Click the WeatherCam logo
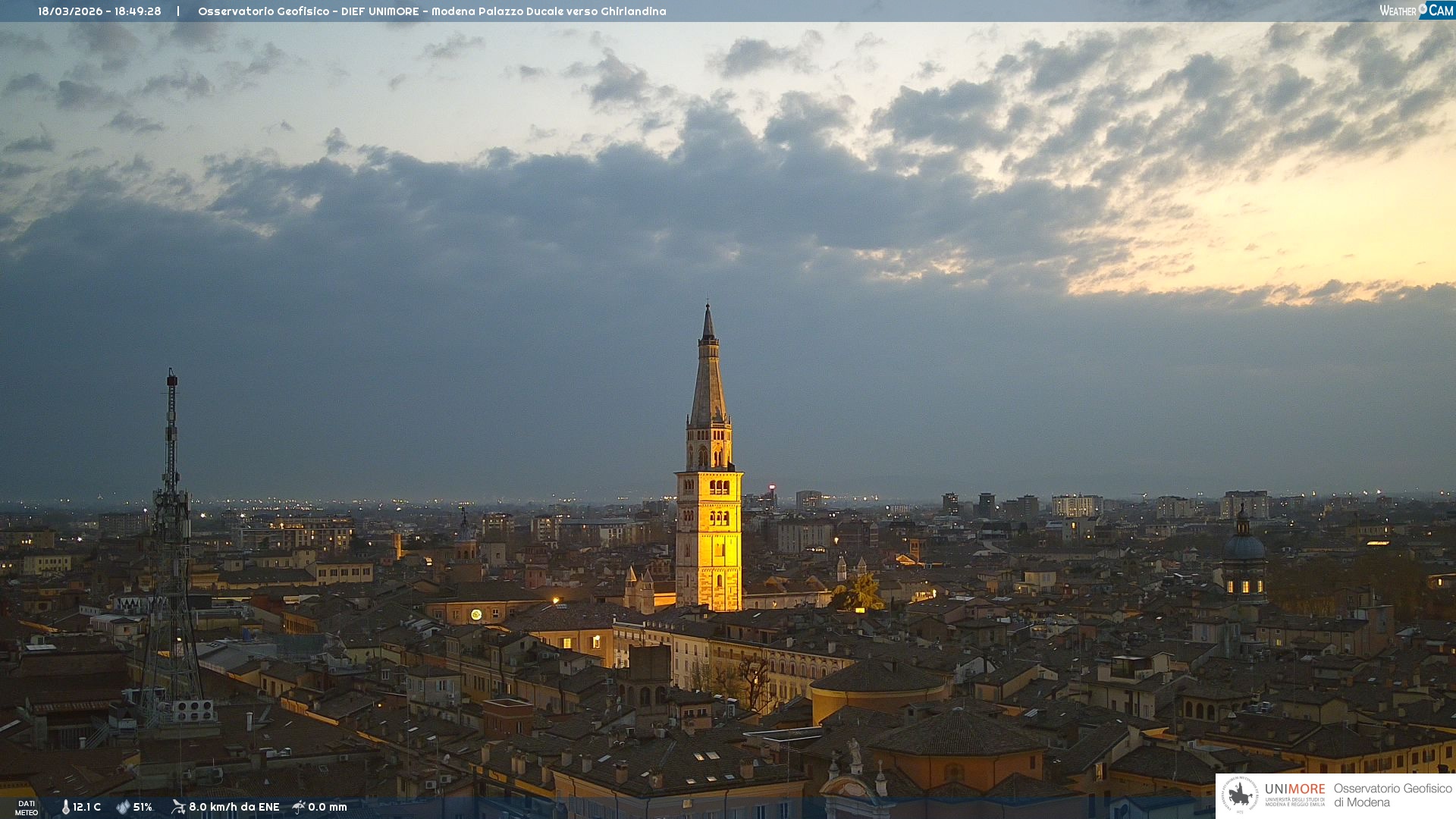The image size is (1456, 819). click(x=1416, y=11)
